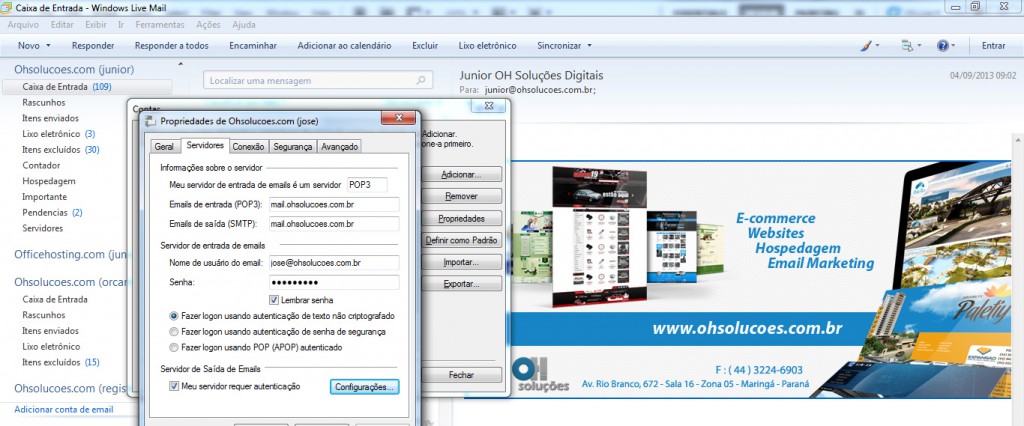Click the blue Help question mark icon

942,46
